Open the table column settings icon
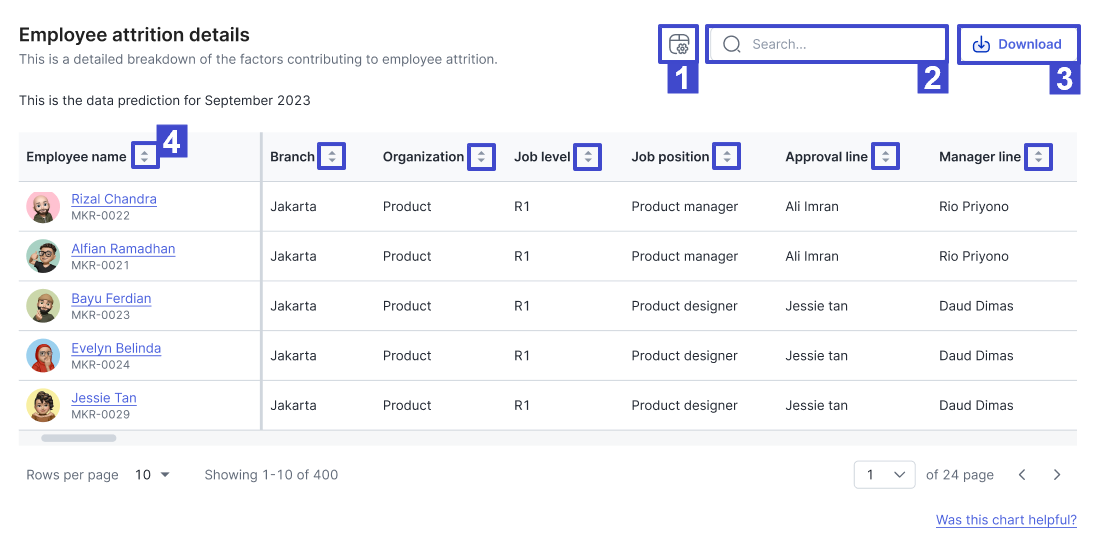 point(678,44)
